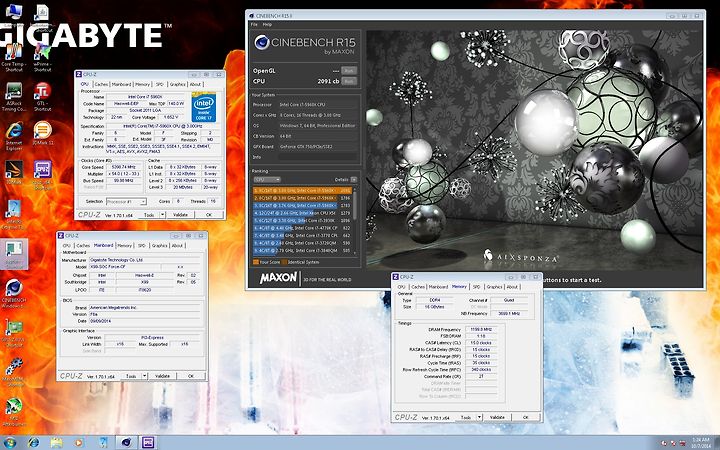Launch Internet Explorer from the taskbar
Image resolution: width=720 pixels, height=450 pixels.
pyautogui.click(x=33, y=443)
